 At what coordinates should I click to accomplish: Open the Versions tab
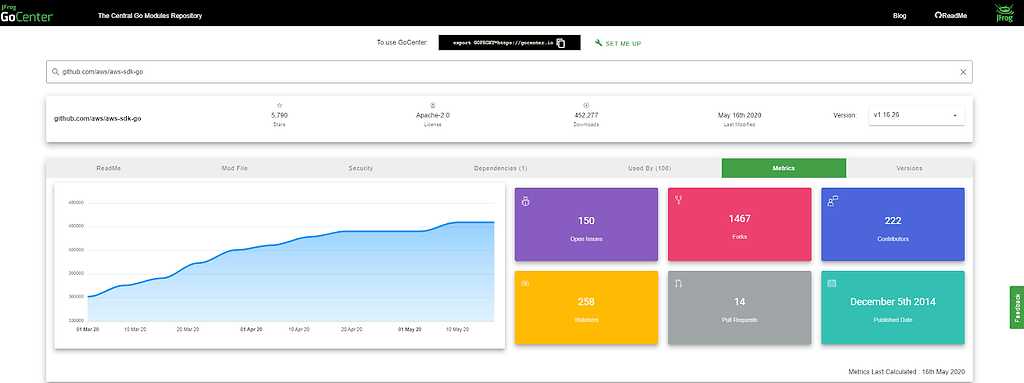tap(909, 168)
